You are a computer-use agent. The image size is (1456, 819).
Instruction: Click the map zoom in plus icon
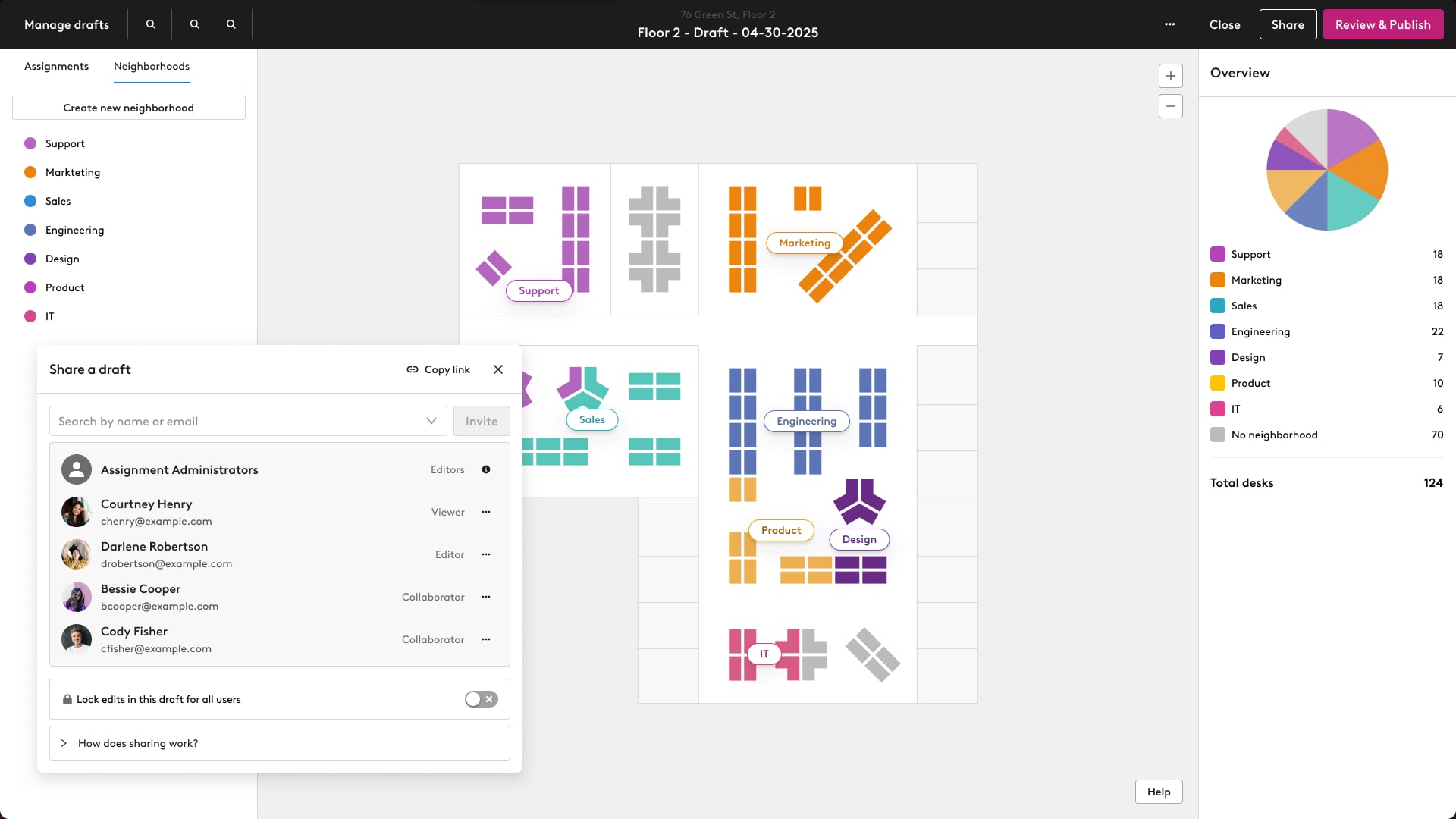pos(1170,76)
